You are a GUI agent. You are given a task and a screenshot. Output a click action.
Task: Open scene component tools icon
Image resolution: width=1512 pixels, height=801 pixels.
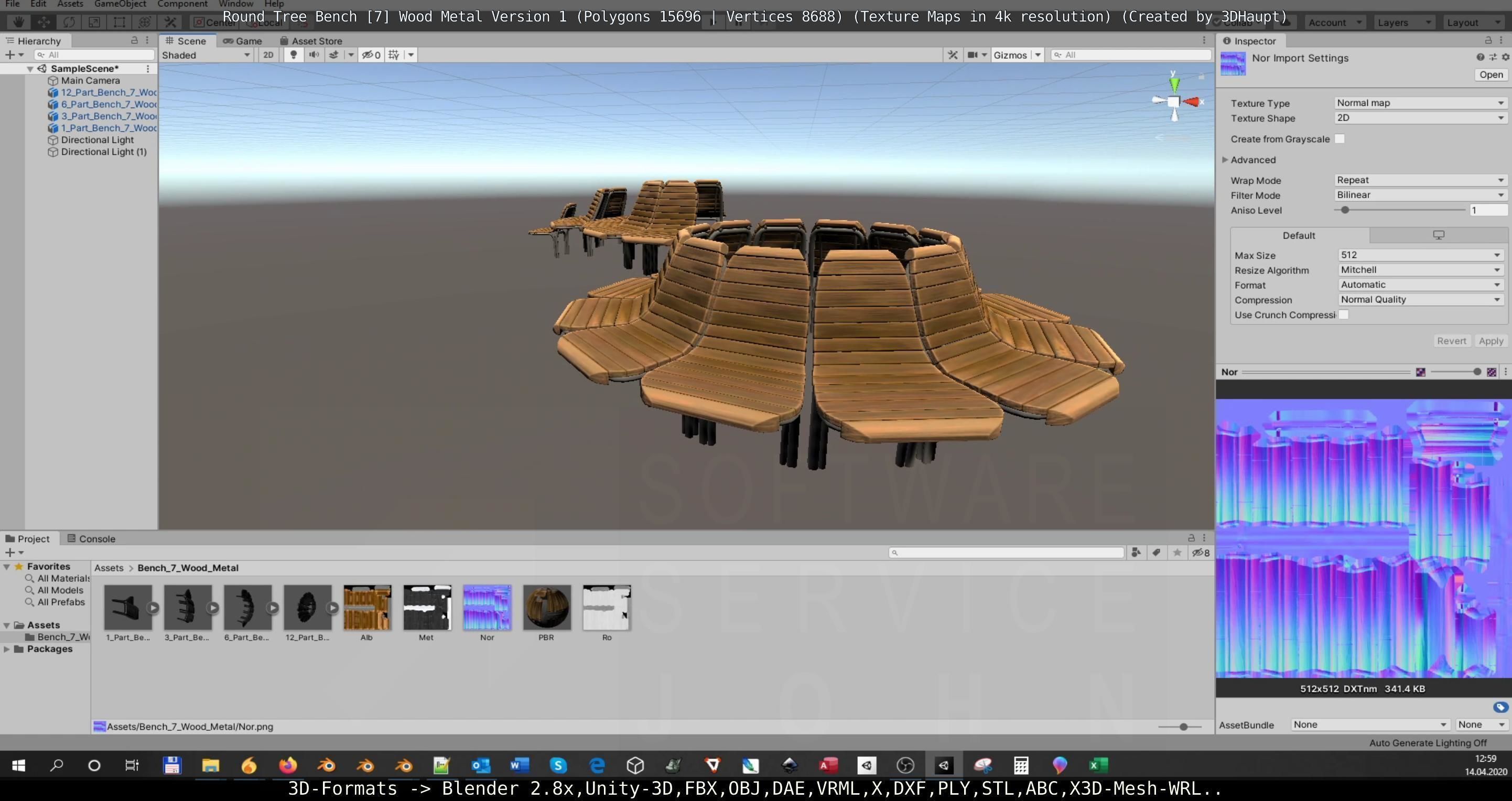(x=953, y=55)
